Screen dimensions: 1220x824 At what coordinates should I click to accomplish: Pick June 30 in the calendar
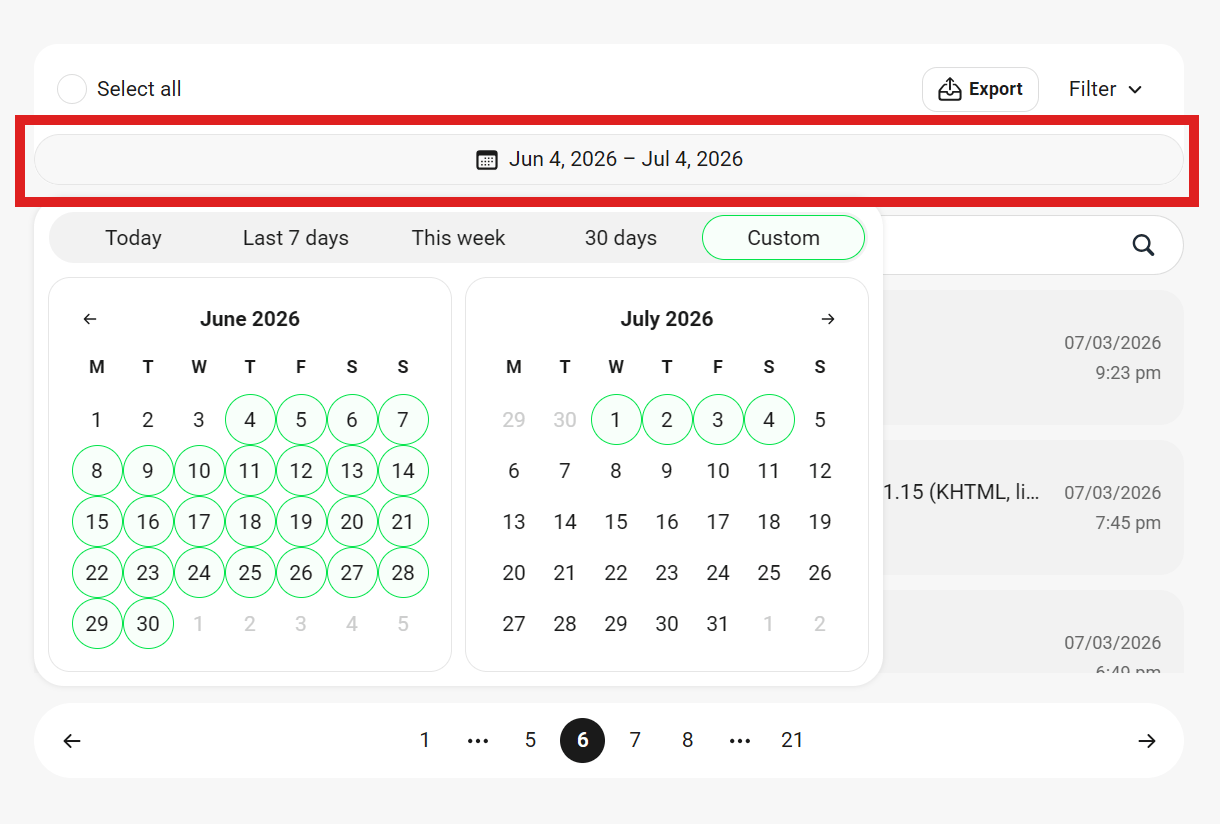pos(148,624)
